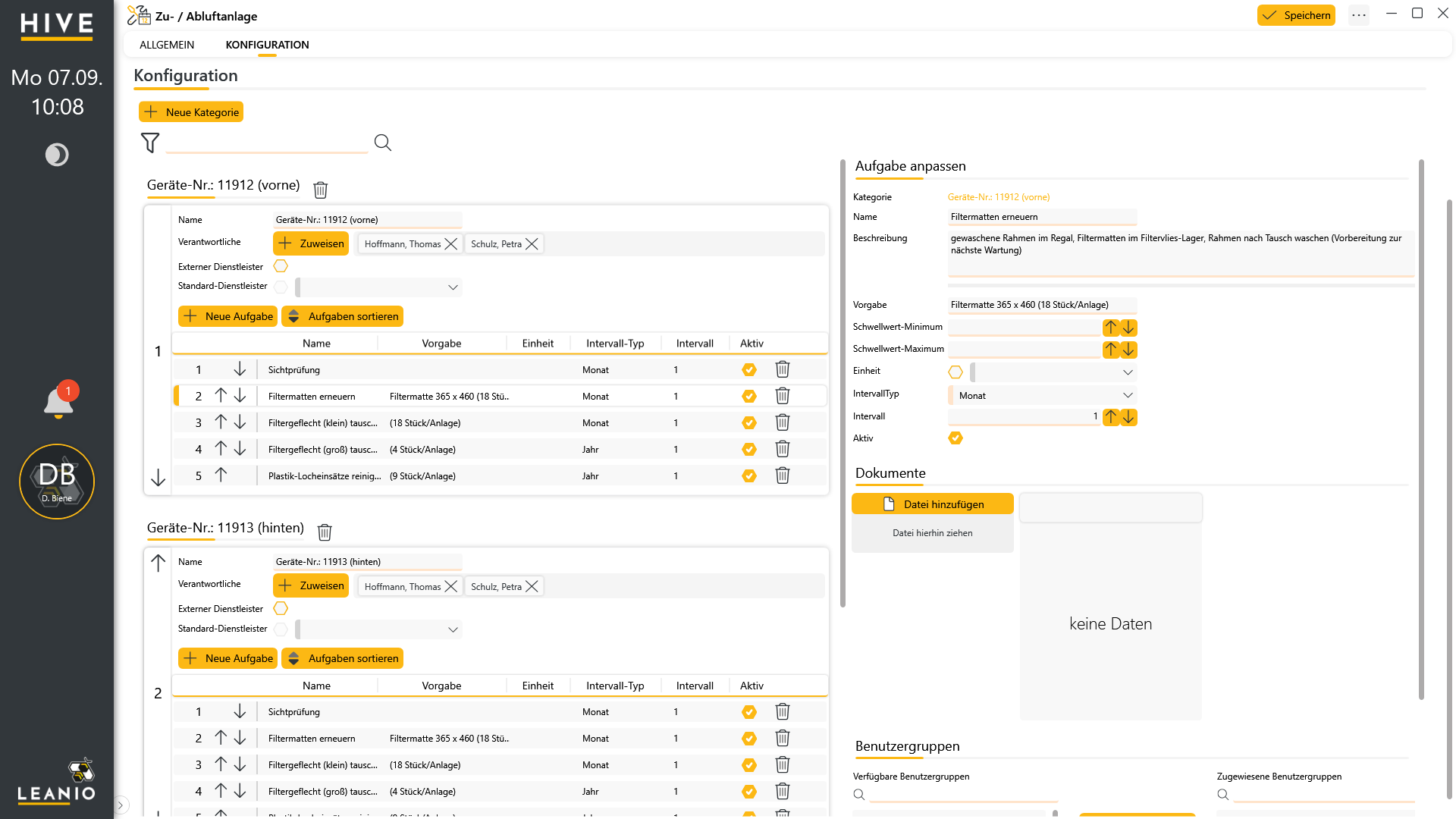Move category 2 up with the arrow
This screenshot has width=1456, height=819.
[x=158, y=563]
